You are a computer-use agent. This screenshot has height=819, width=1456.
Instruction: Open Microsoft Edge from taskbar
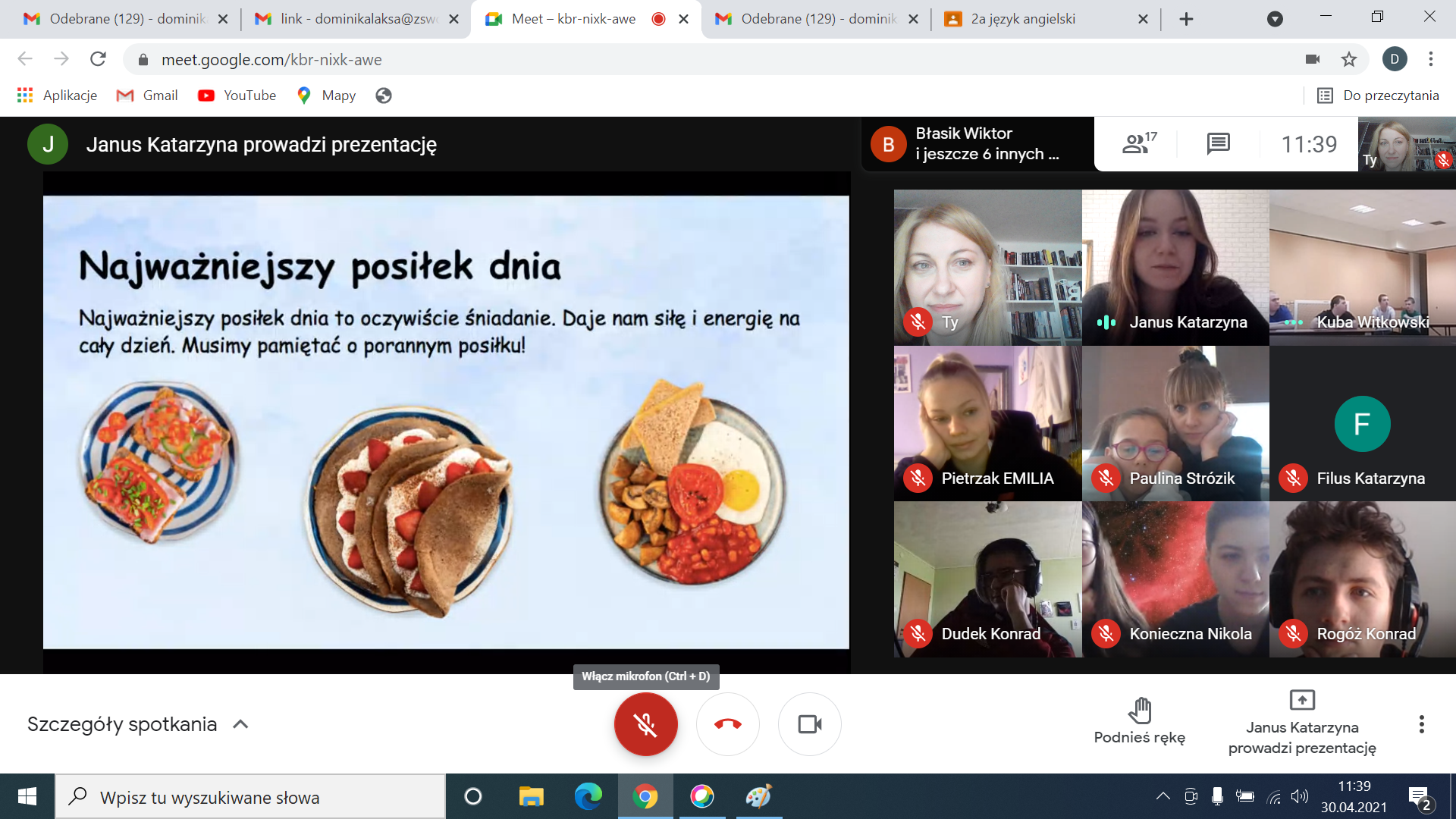coord(588,796)
